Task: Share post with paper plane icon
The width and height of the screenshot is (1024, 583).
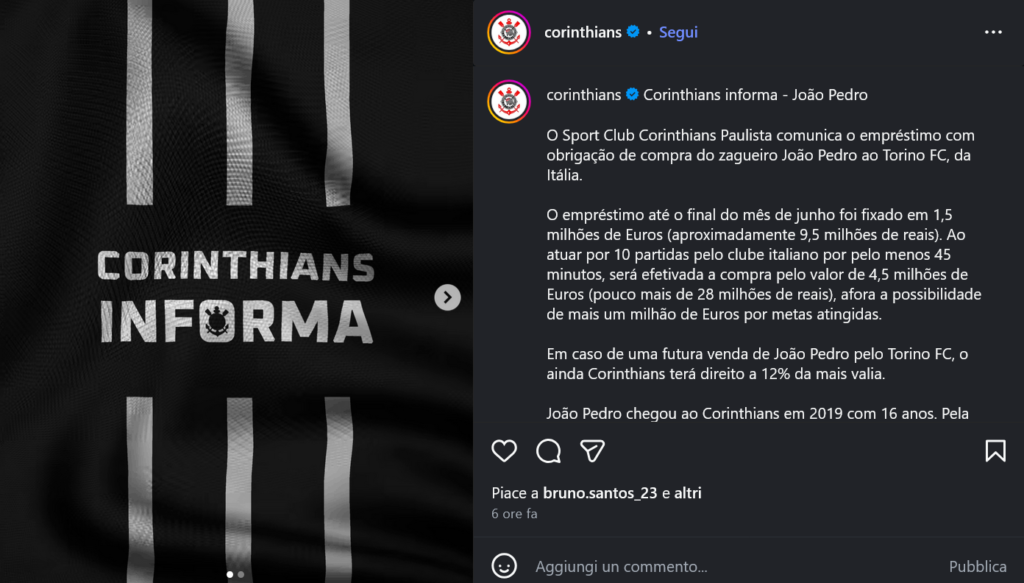Action: 592,451
